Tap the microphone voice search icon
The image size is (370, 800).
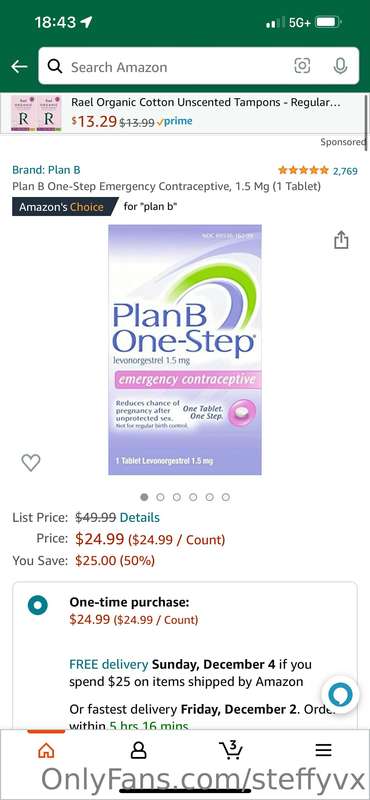click(340, 66)
